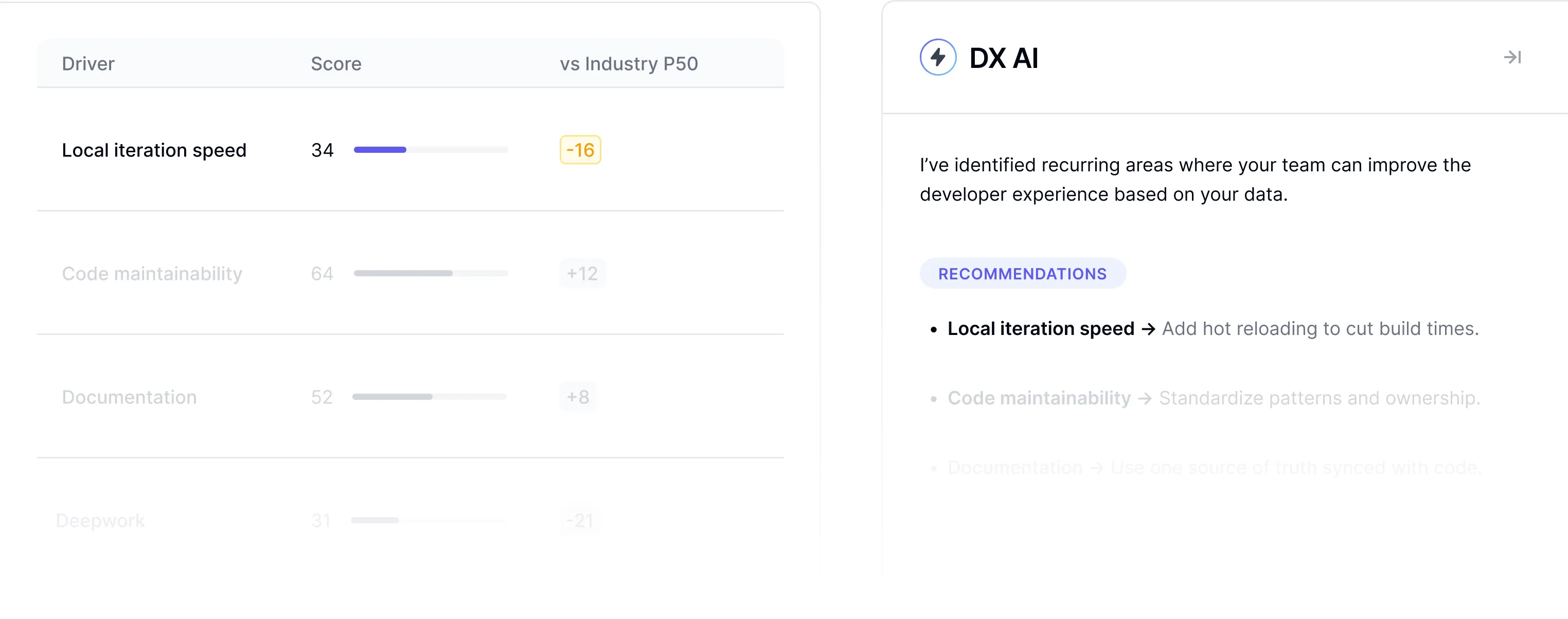Click the +8 comparison badge for Documentation
1568x619 pixels.
point(578,397)
